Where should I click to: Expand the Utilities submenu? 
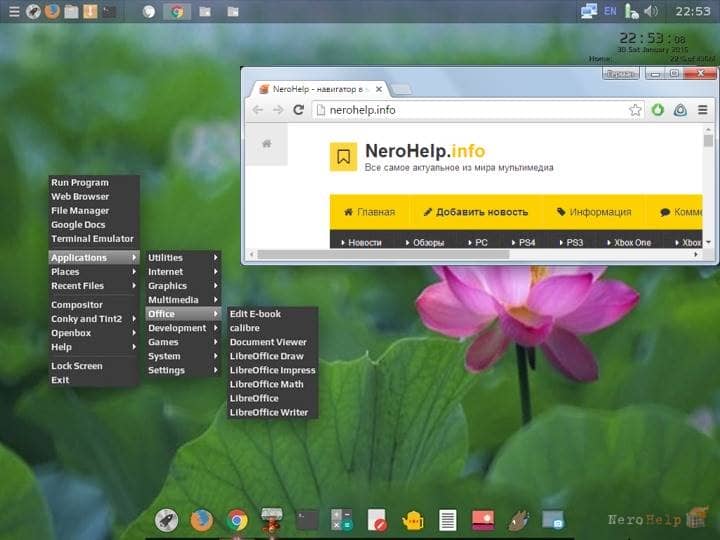[183, 258]
